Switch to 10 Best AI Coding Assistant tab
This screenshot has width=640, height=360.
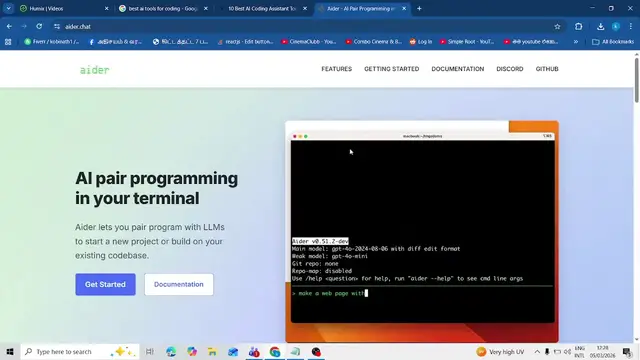coord(263,9)
